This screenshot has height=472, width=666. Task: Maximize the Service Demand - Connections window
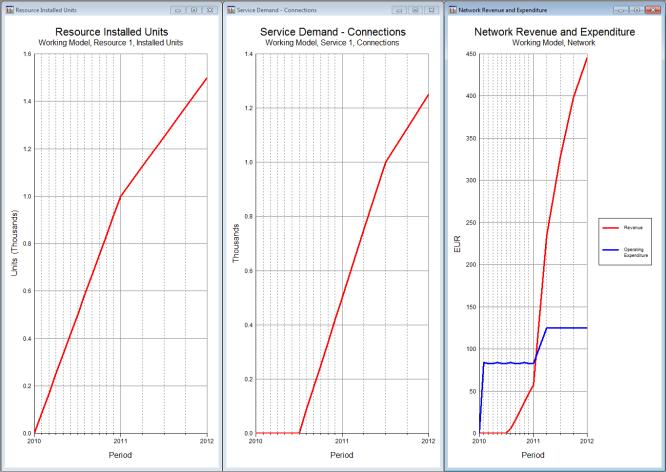415,9
